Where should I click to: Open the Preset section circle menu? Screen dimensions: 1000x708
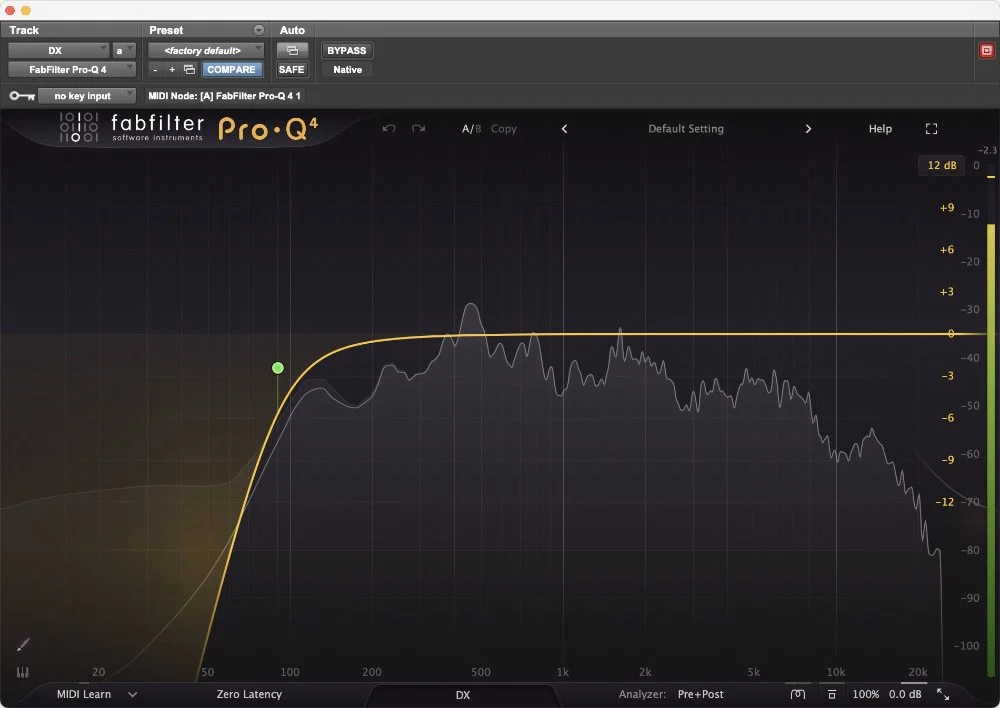tap(258, 30)
